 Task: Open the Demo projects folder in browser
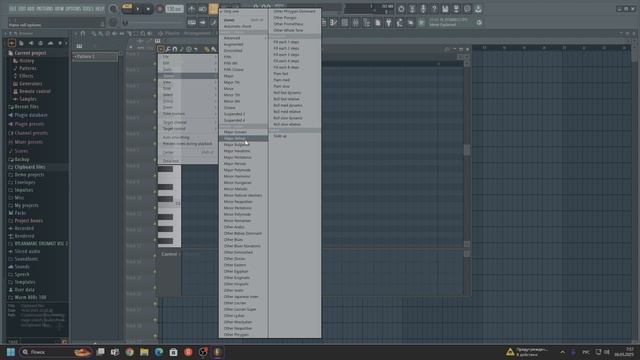(29, 175)
